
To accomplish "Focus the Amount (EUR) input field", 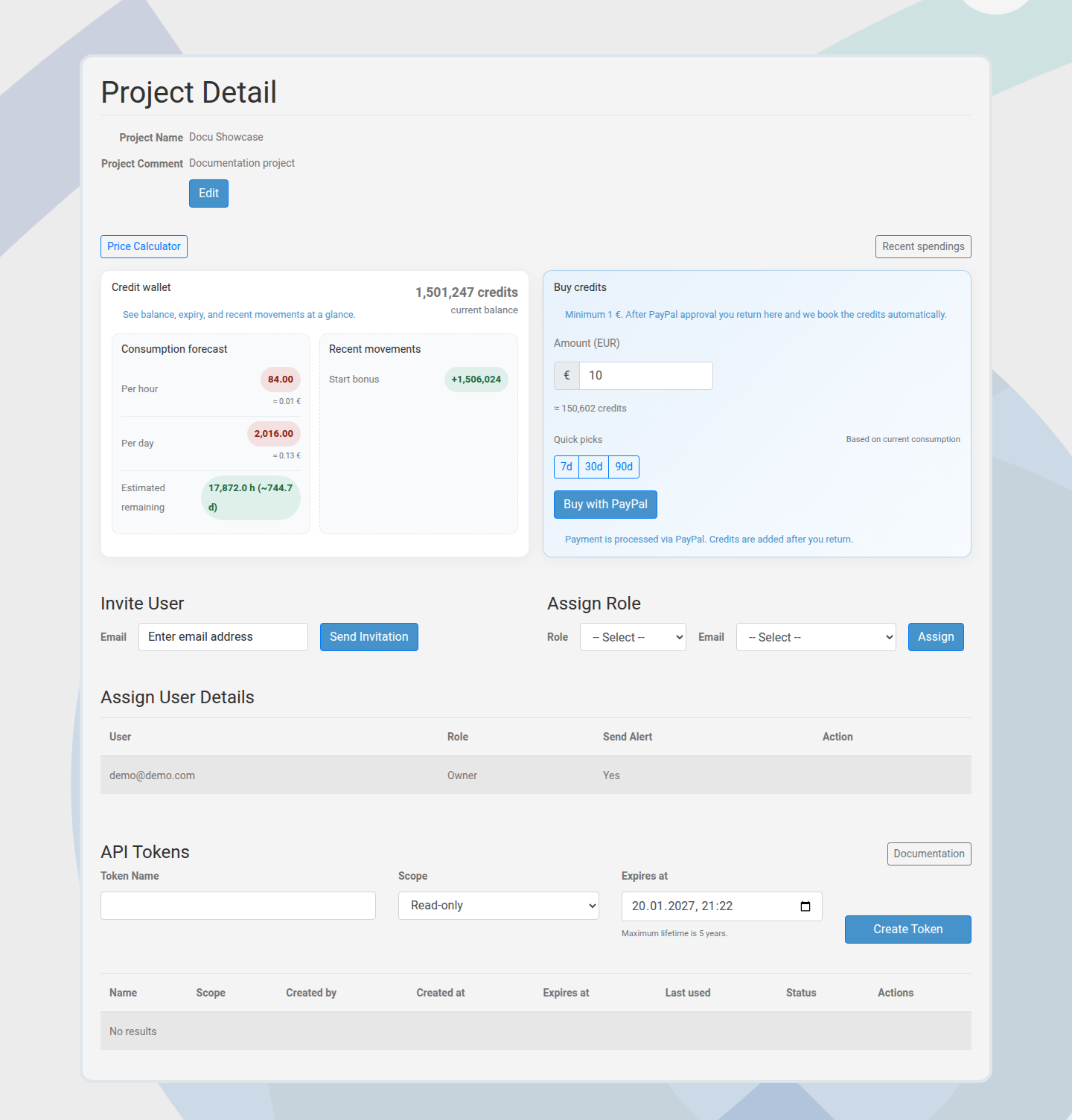I will pyautogui.click(x=646, y=376).
